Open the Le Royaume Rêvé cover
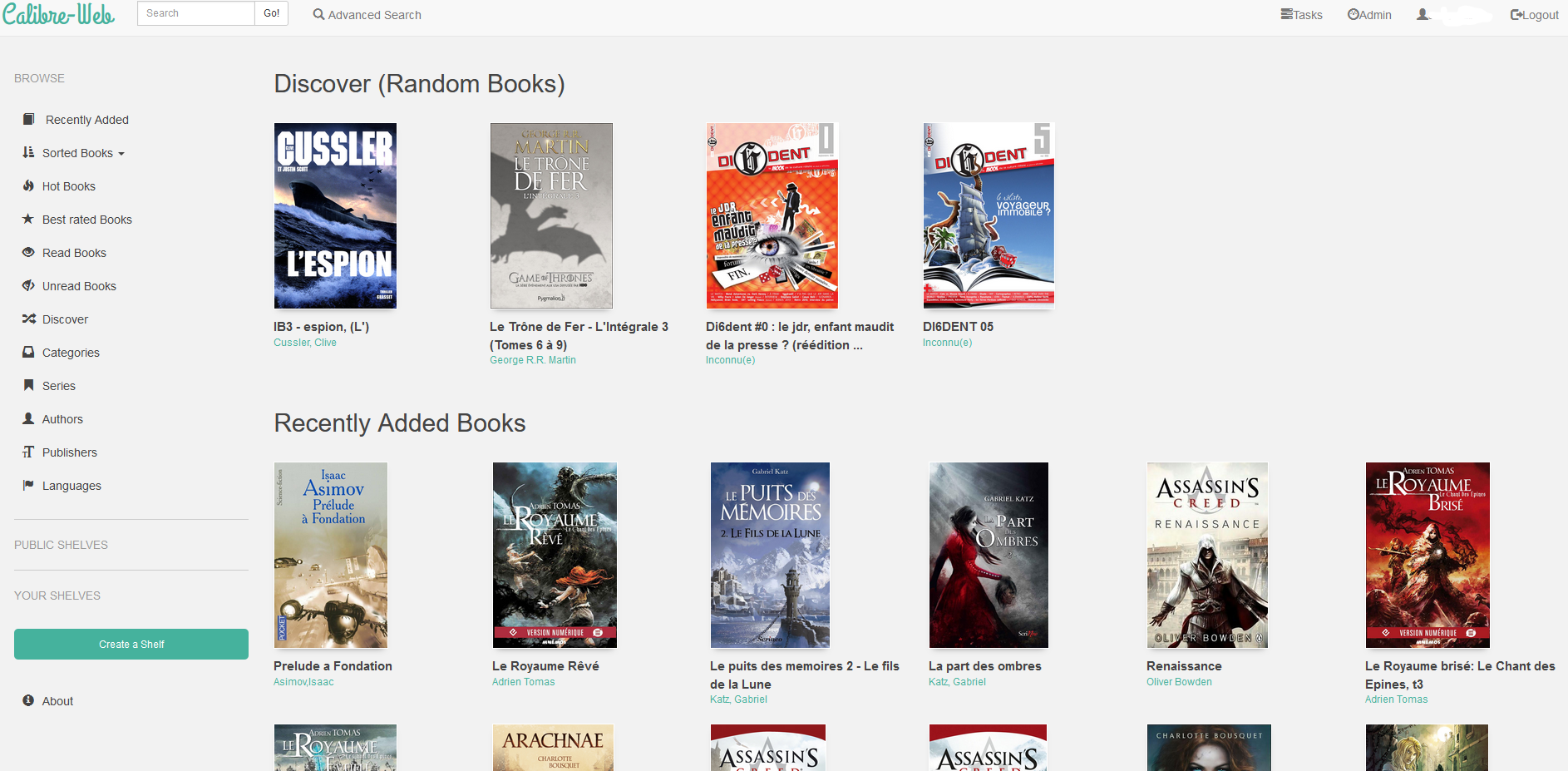The image size is (1568, 771). click(555, 556)
